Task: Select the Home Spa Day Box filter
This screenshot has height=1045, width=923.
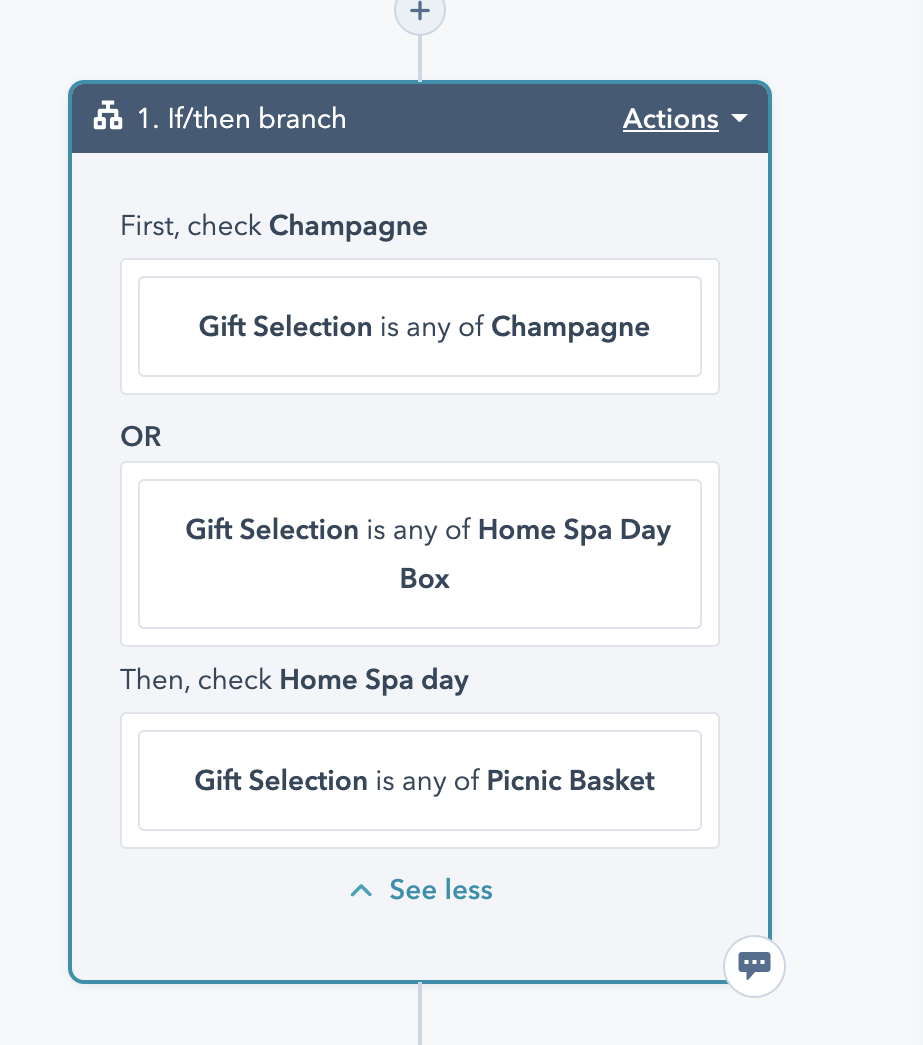Action: 420,554
